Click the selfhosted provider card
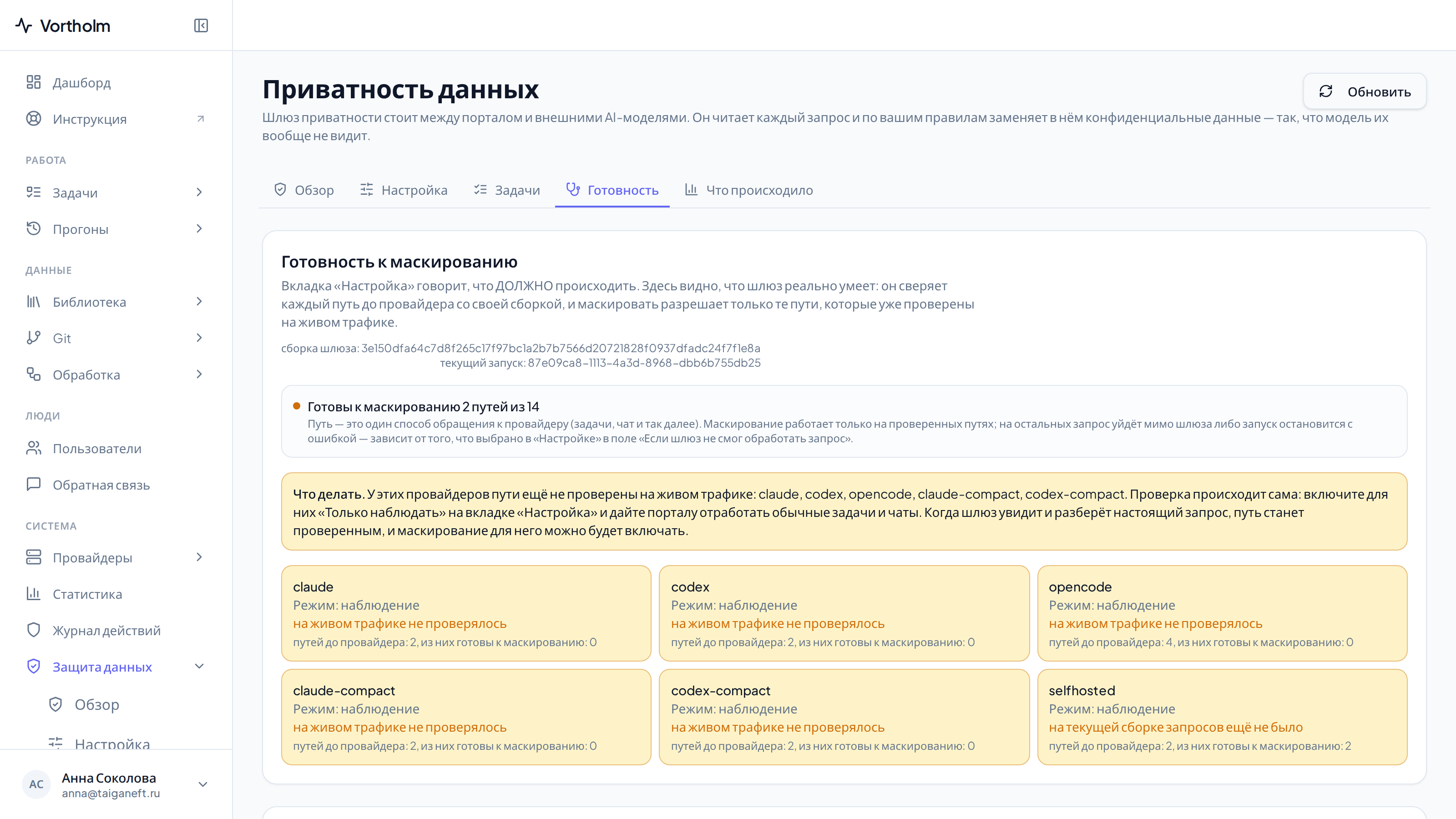 (1222, 717)
